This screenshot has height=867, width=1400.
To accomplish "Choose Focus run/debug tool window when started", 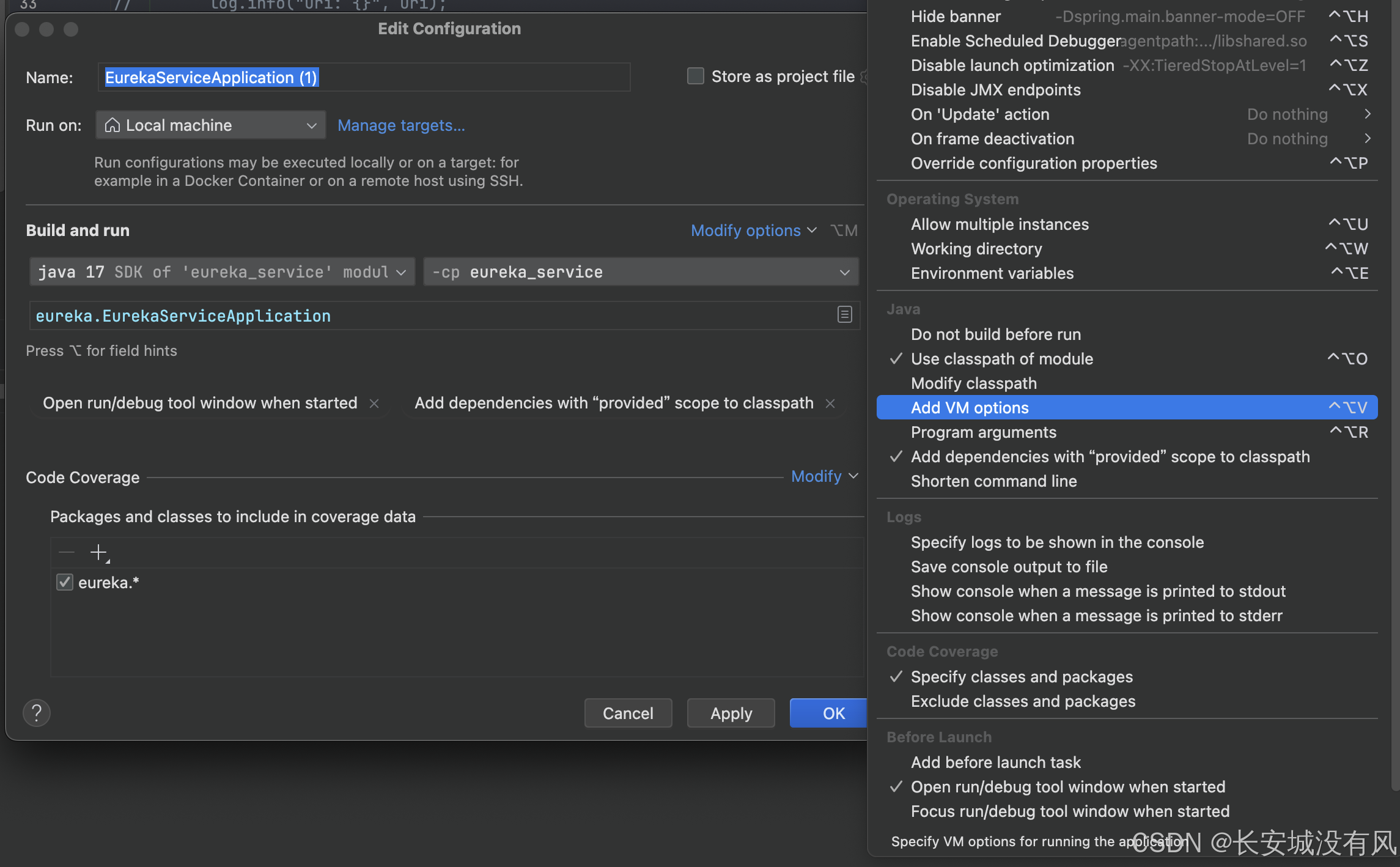I will click(x=1127, y=811).
